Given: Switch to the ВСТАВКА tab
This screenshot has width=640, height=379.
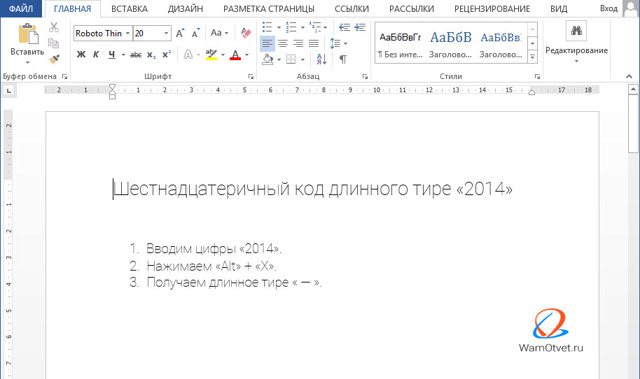Looking at the screenshot, I should click(129, 9).
